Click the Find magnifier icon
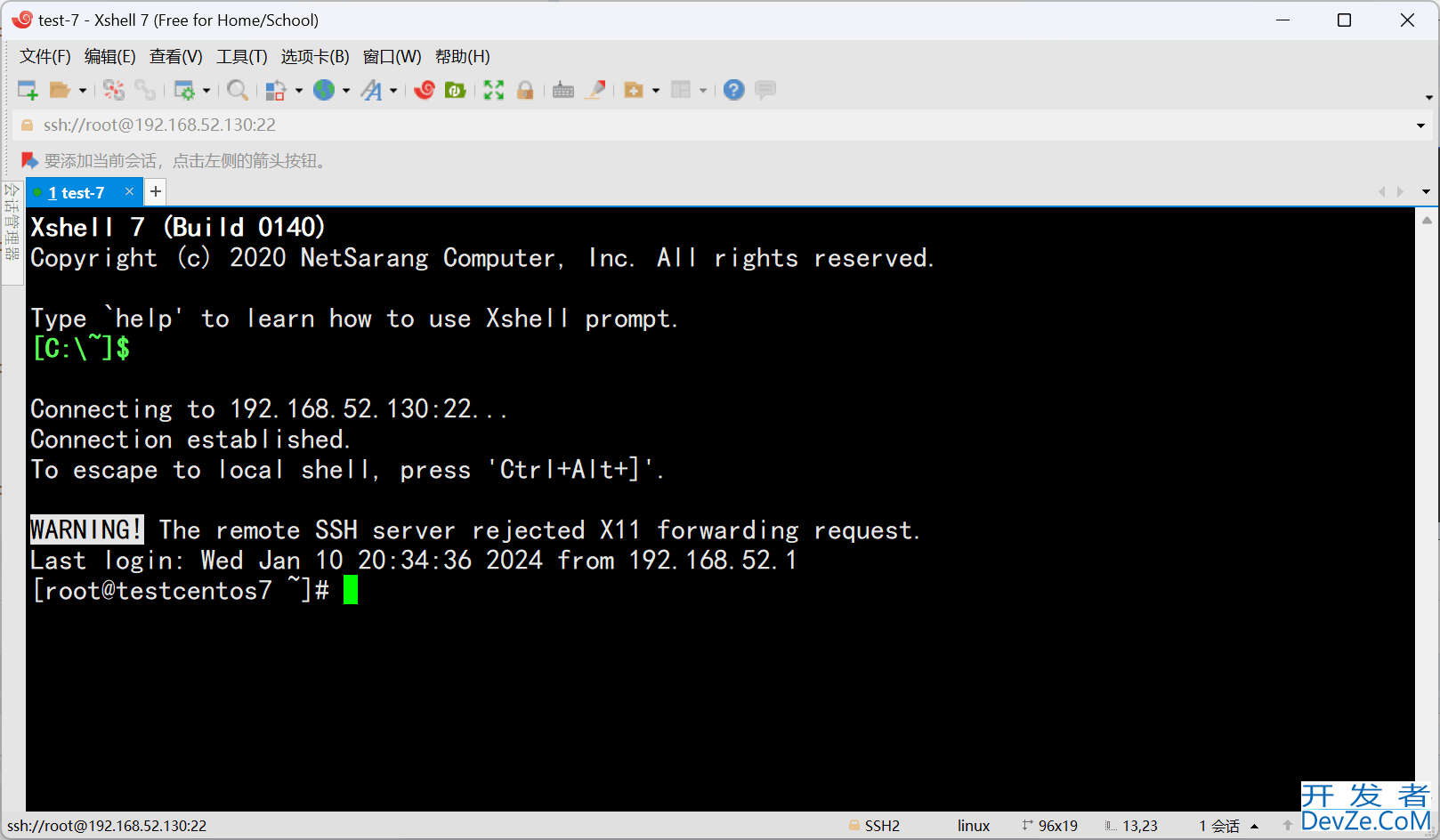Viewport: 1440px width, 840px height. pyautogui.click(x=238, y=90)
